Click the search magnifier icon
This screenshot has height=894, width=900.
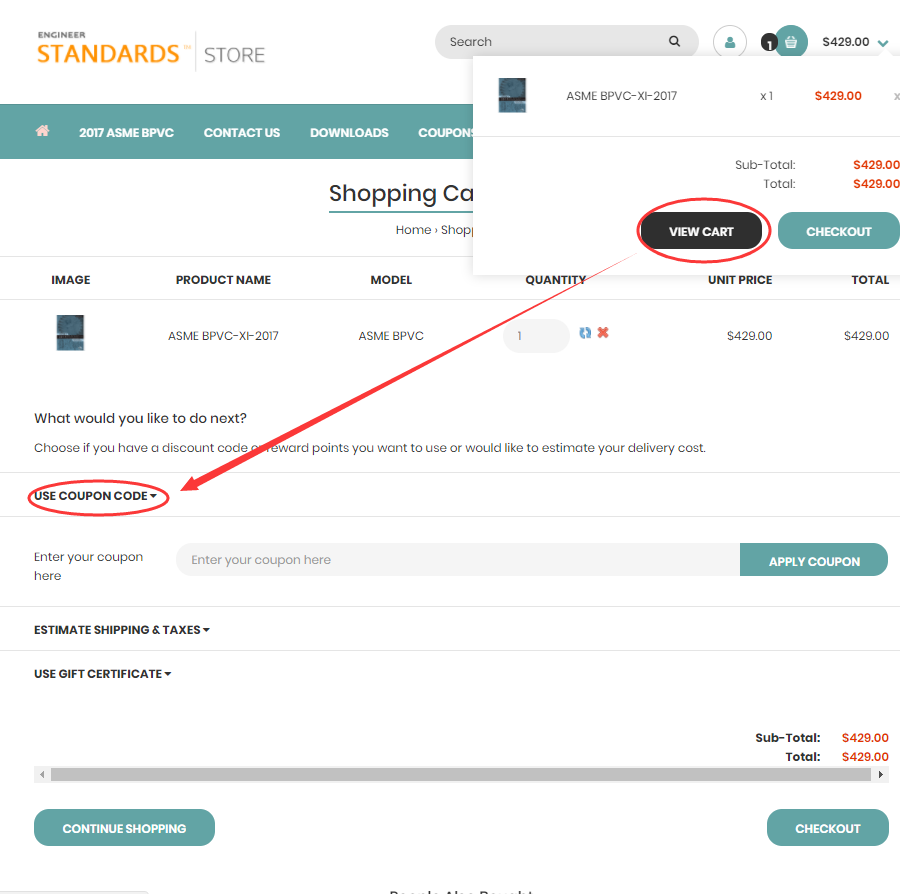coord(674,41)
